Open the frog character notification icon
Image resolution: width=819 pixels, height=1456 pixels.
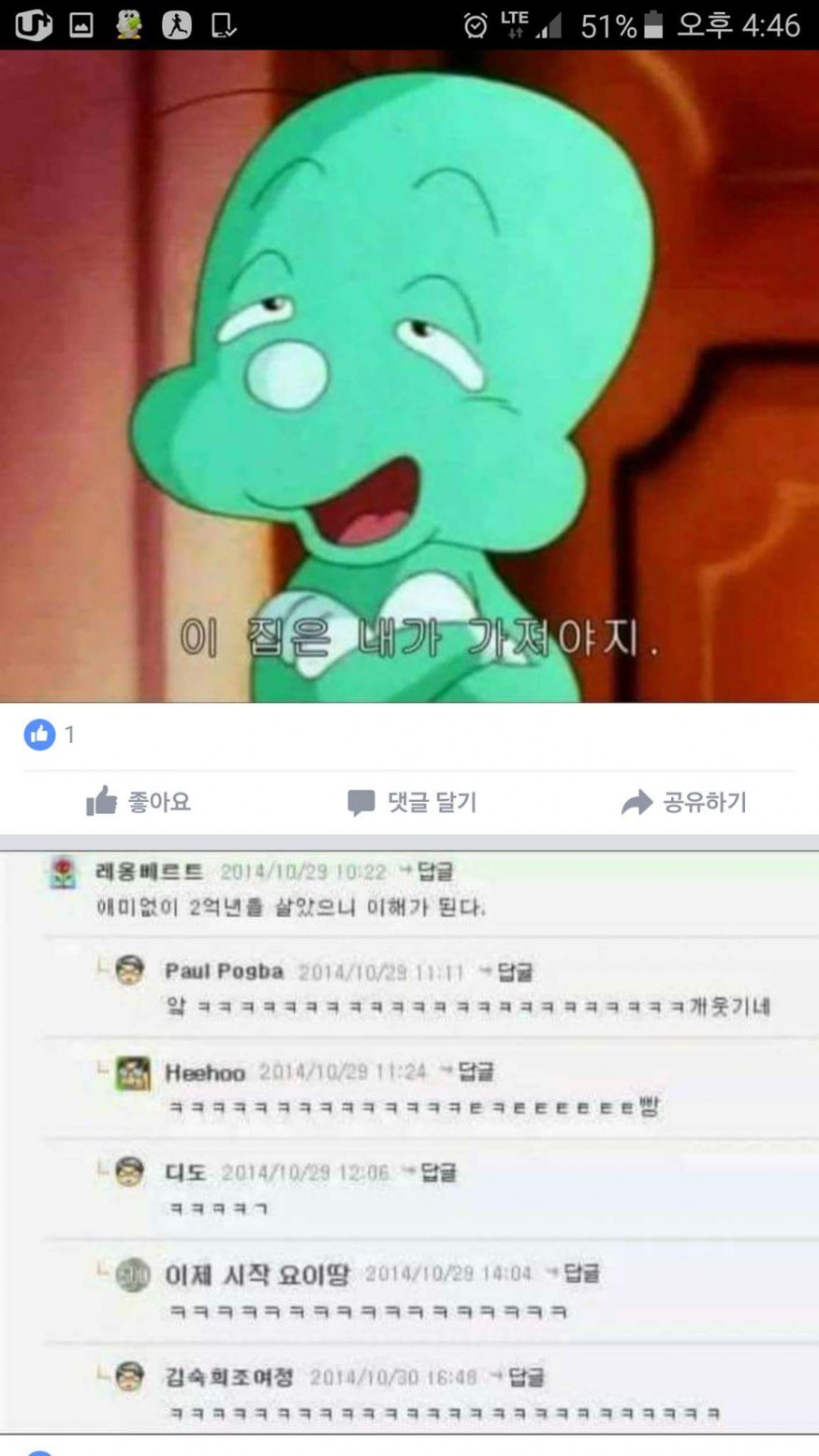tap(128, 25)
